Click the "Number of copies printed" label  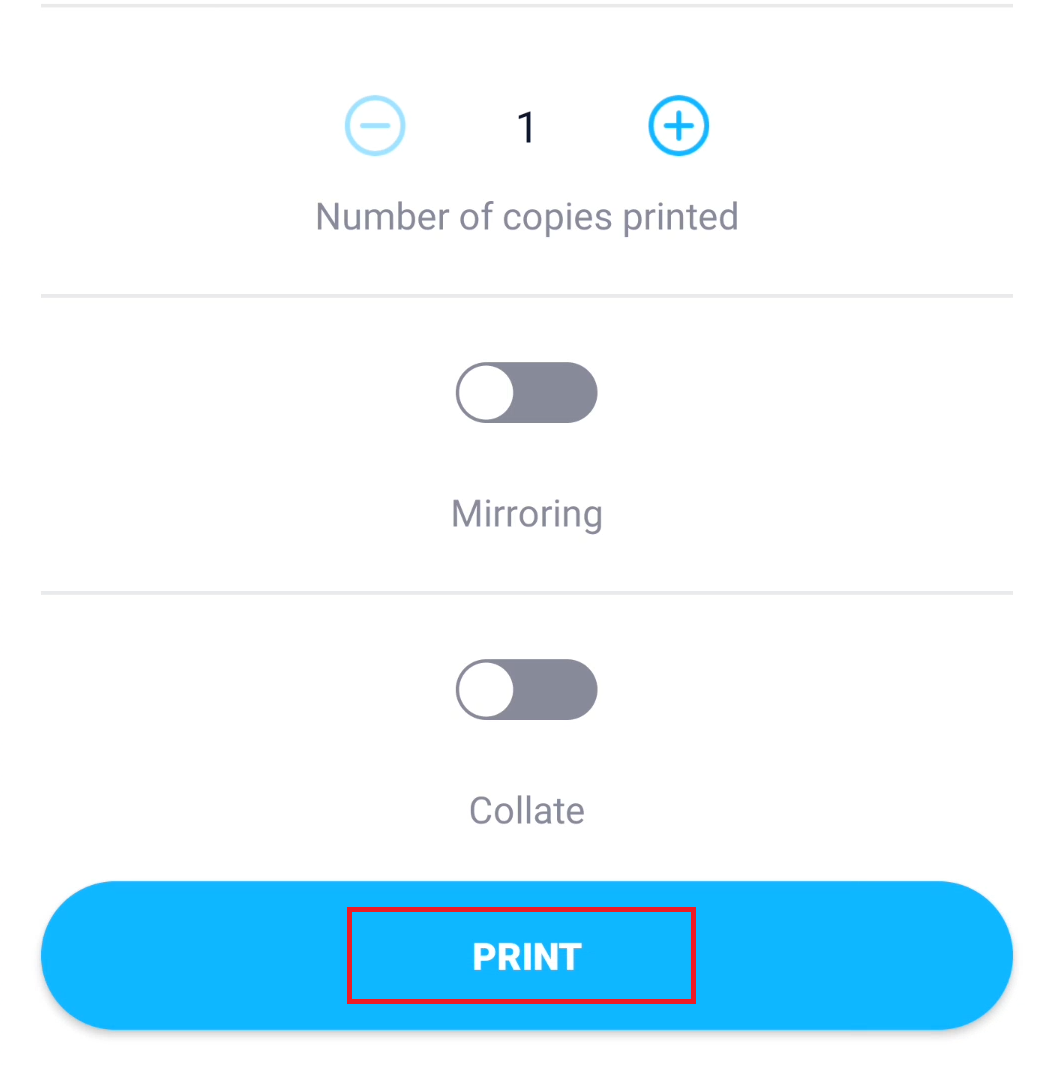click(x=526, y=216)
